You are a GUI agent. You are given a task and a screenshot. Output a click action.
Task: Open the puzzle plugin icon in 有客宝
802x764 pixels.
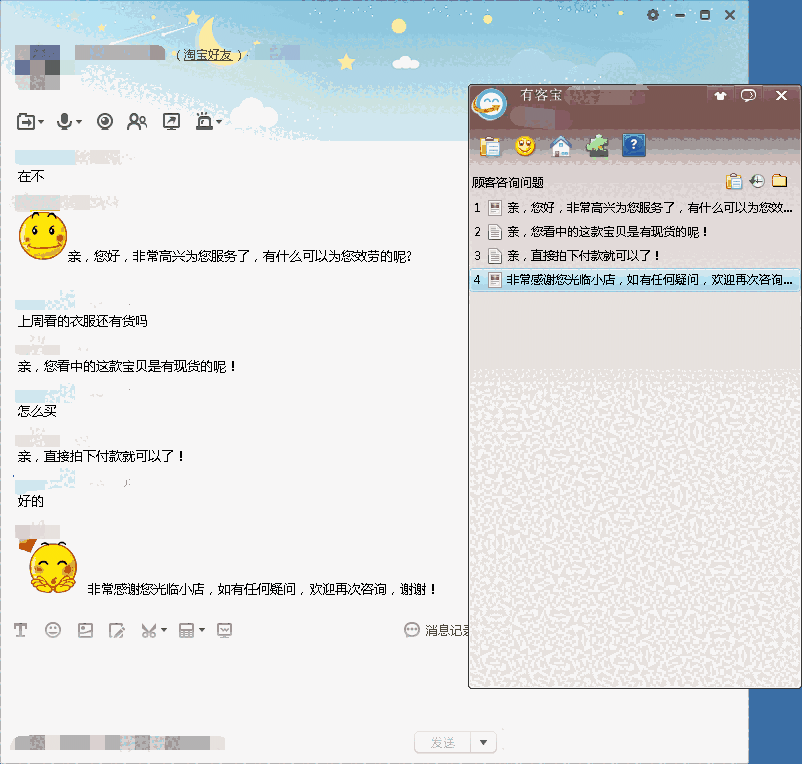(x=597, y=147)
